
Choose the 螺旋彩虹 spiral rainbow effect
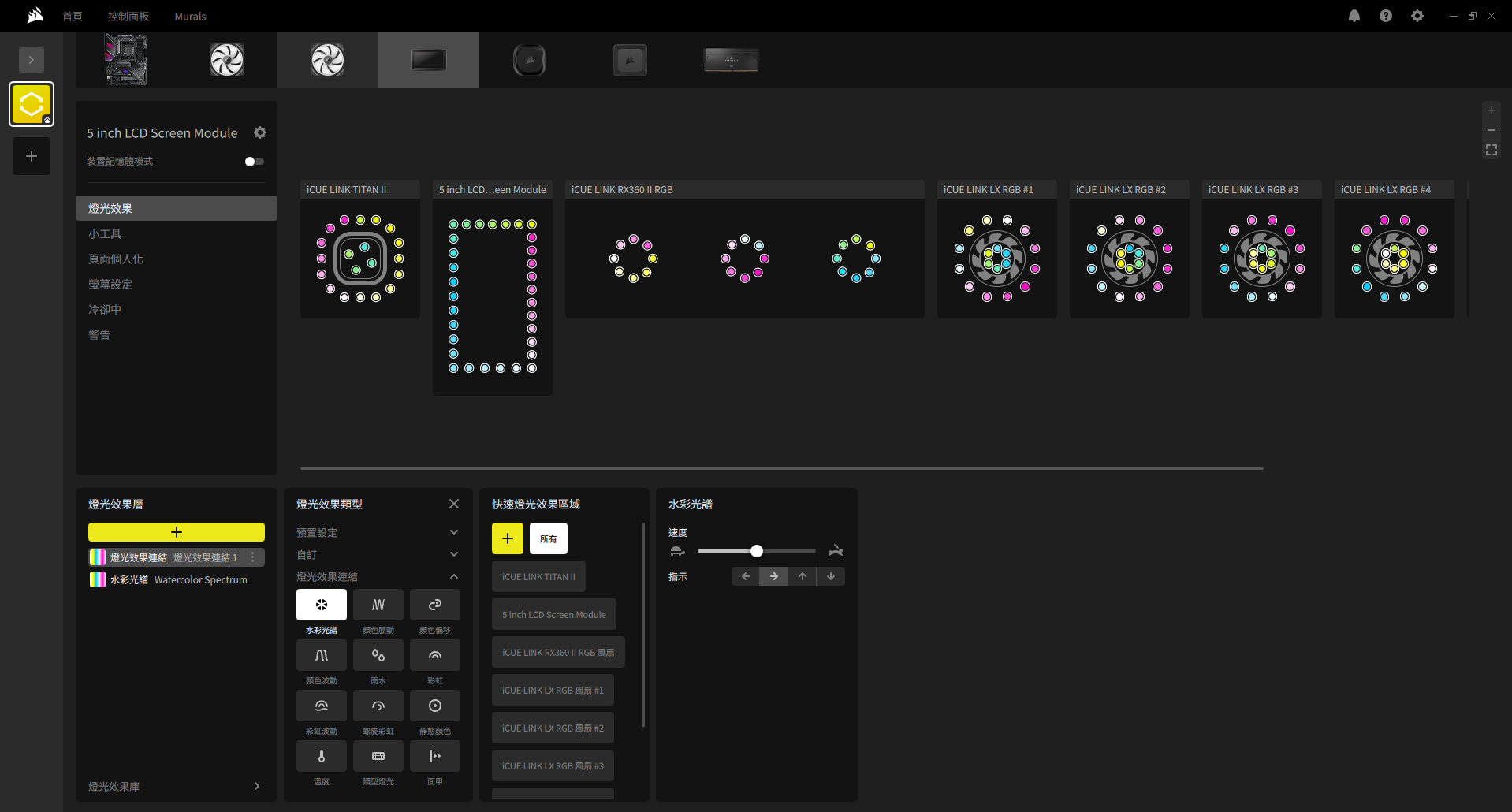point(378,706)
